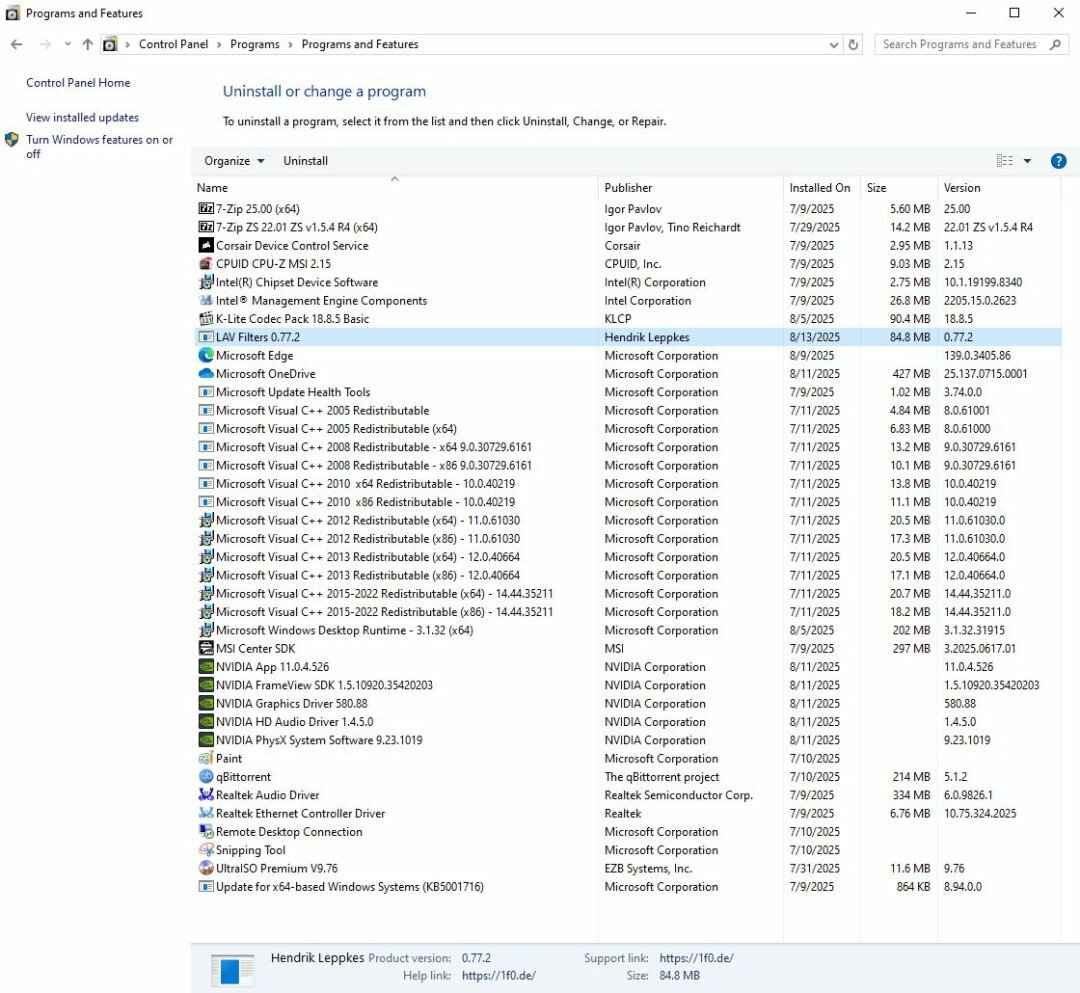The width and height of the screenshot is (1080, 993).
Task: Click the Intel(R) Chipset Device Software icon
Action: (205, 282)
